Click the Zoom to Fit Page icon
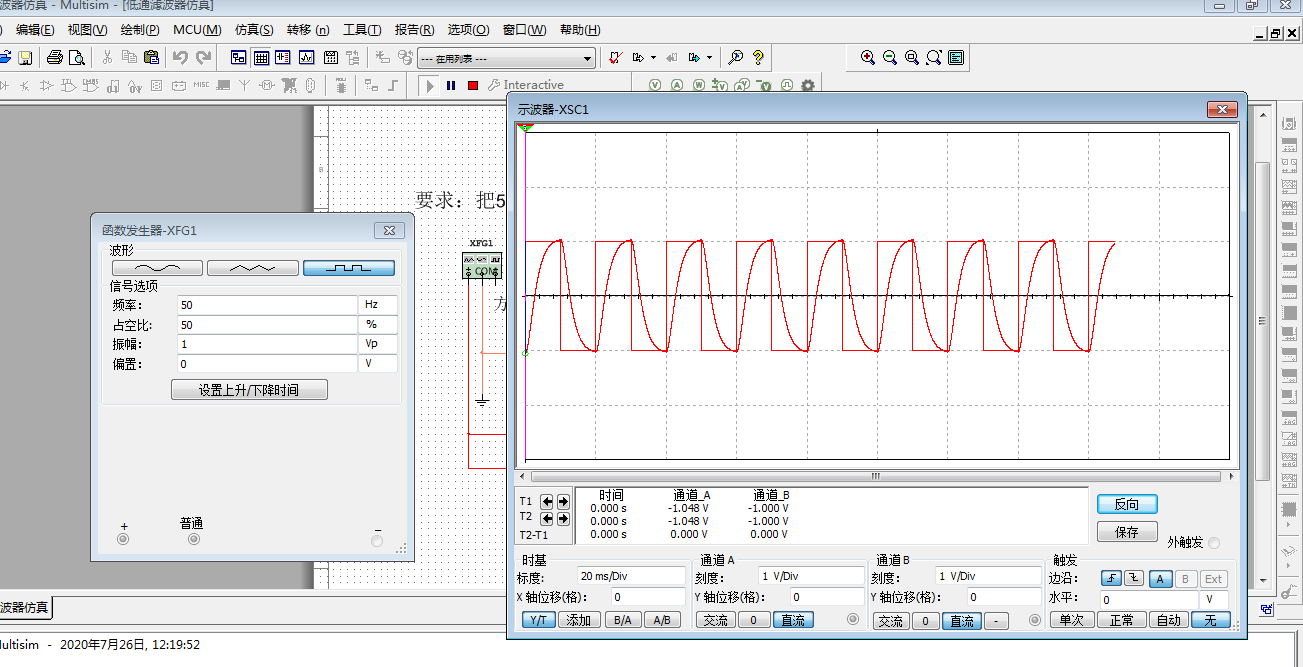Image resolution: width=1303 pixels, height=667 pixels. [x=934, y=57]
